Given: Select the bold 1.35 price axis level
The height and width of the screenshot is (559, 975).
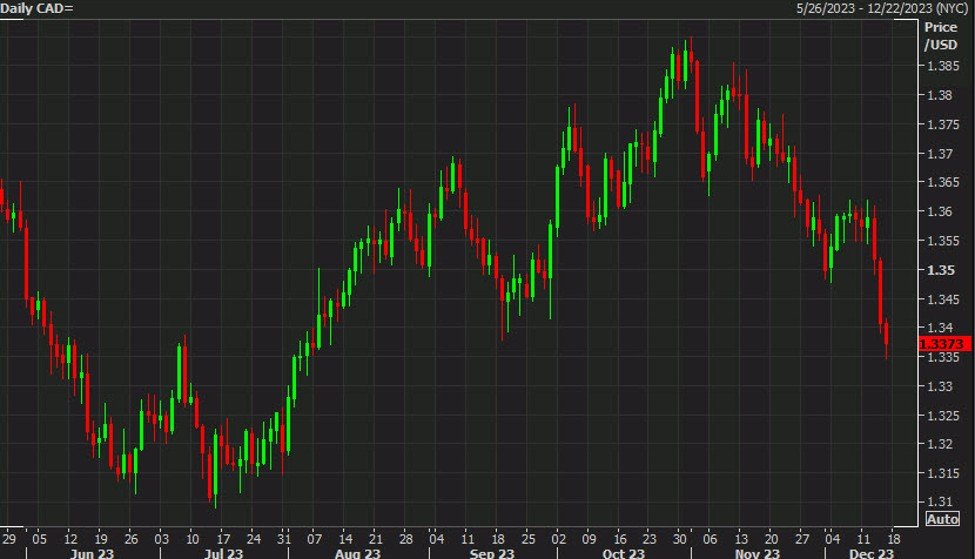Looking at the screenshot, I should tap(940, 270).
